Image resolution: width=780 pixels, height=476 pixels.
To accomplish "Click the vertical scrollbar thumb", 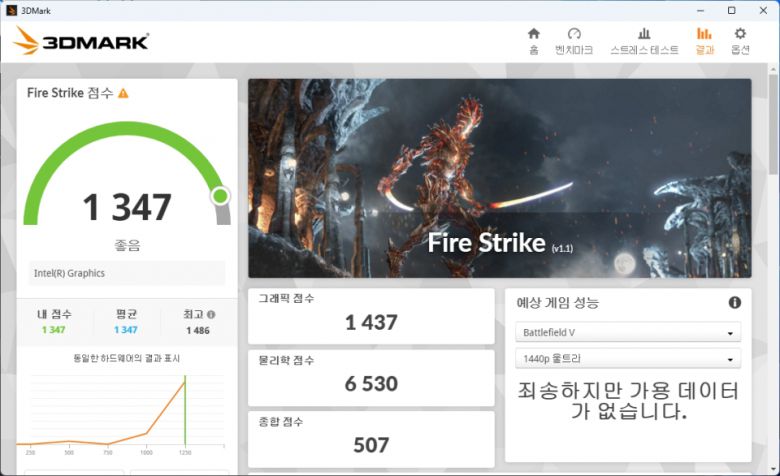I will pyautogui.click(x=774, y=124).
